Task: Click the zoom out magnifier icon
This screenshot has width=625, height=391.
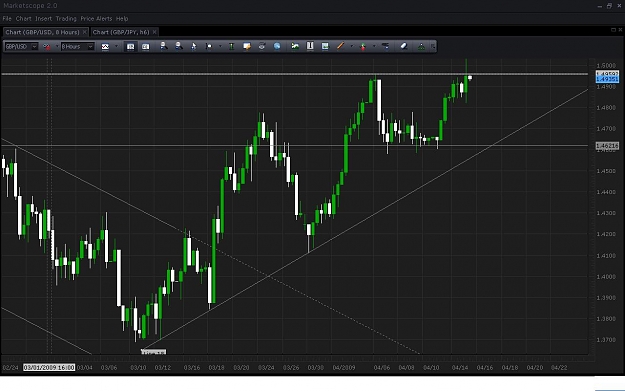Action: click(x=179, y=46)
